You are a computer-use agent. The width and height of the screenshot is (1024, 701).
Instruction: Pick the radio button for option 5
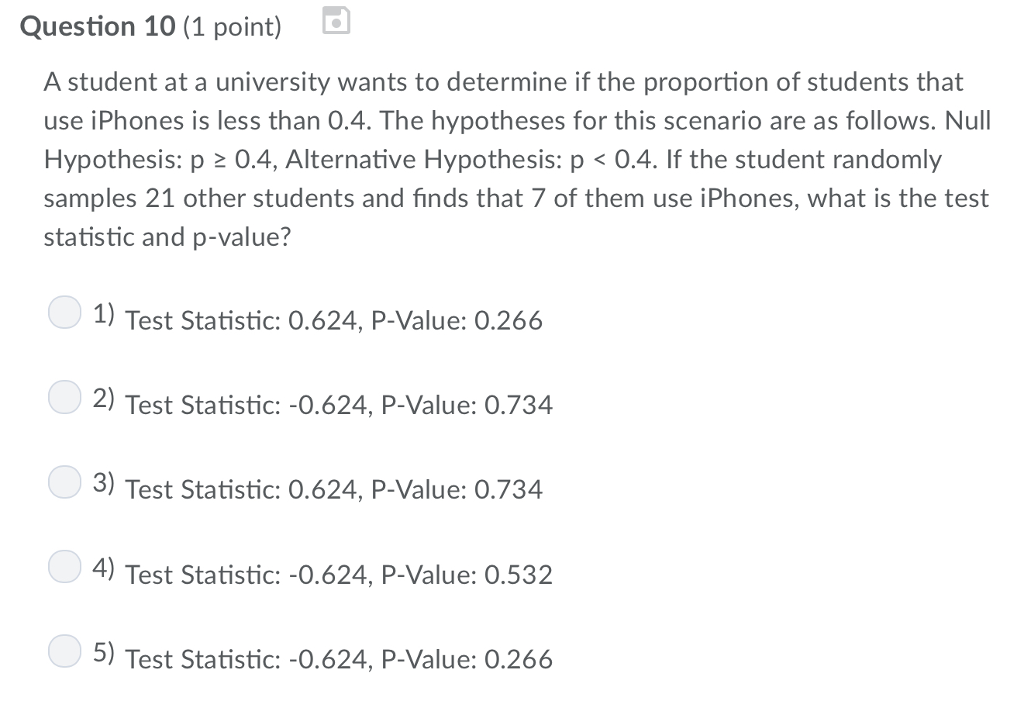65,651
